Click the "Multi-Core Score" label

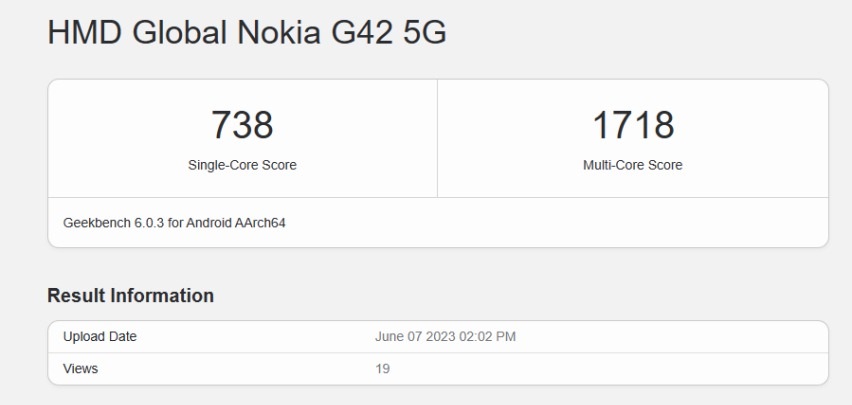(x=632, y=166)
